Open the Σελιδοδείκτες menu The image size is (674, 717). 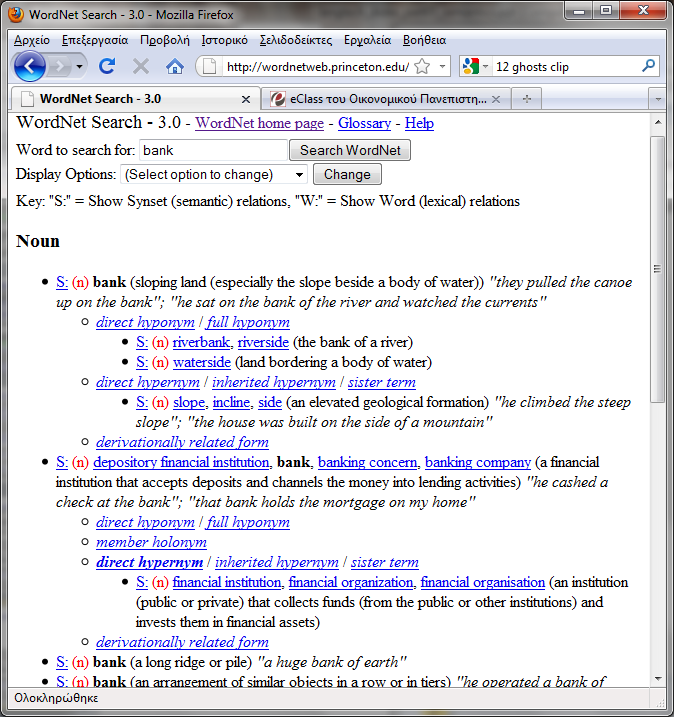point(296,40)
